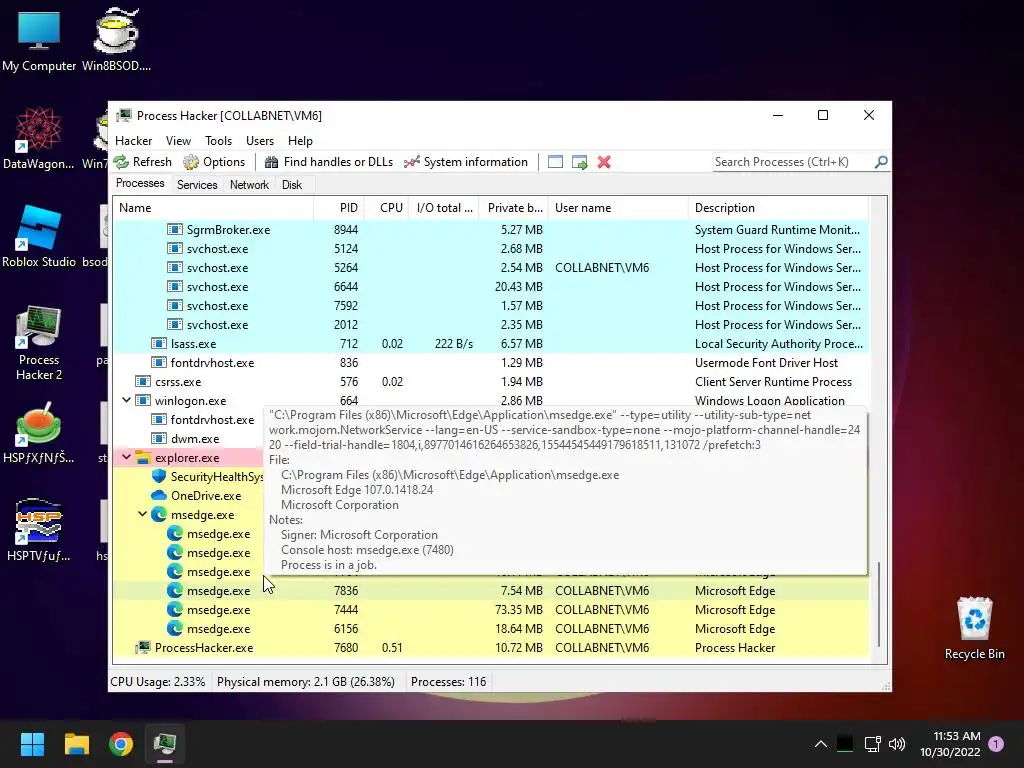Screen dimensions: 1024x768
Task: Open the DataWagon desktop shortcut
Action: tap(39, 138)
